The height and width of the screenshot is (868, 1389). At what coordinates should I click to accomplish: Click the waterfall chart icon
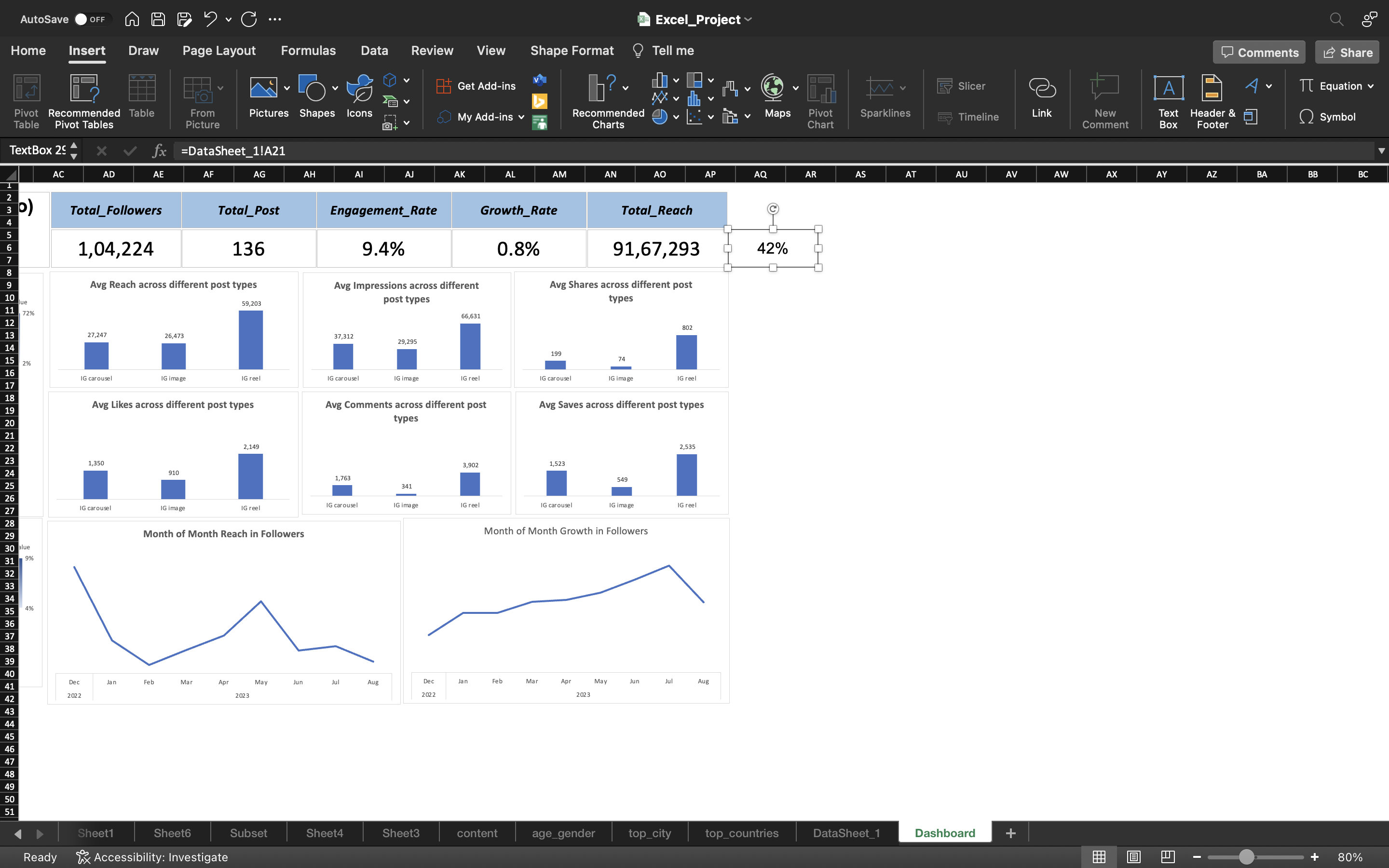[730, 88]
